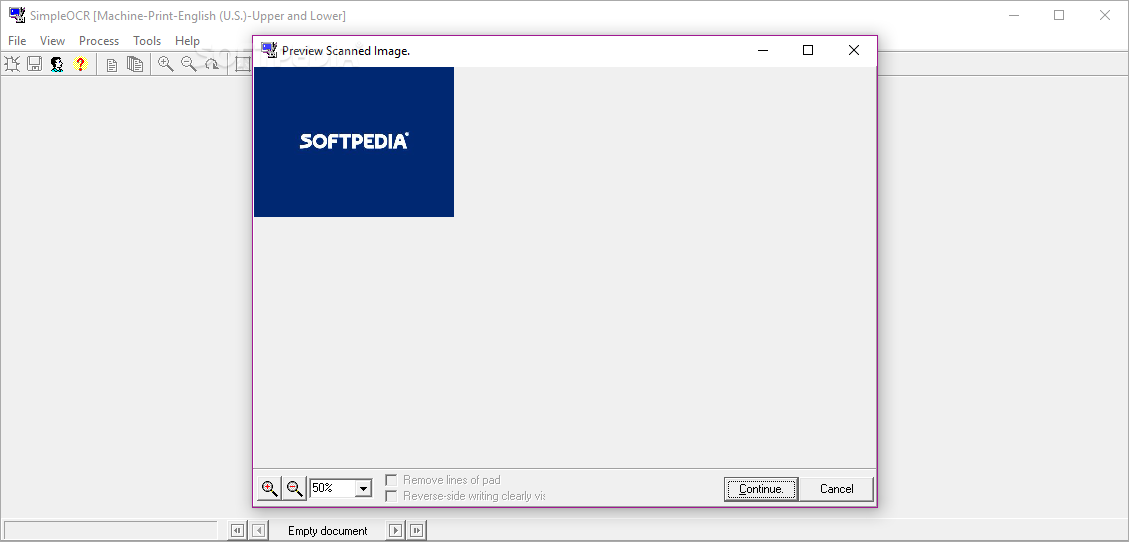Go to the last page with status bar button

click(417, 530)
